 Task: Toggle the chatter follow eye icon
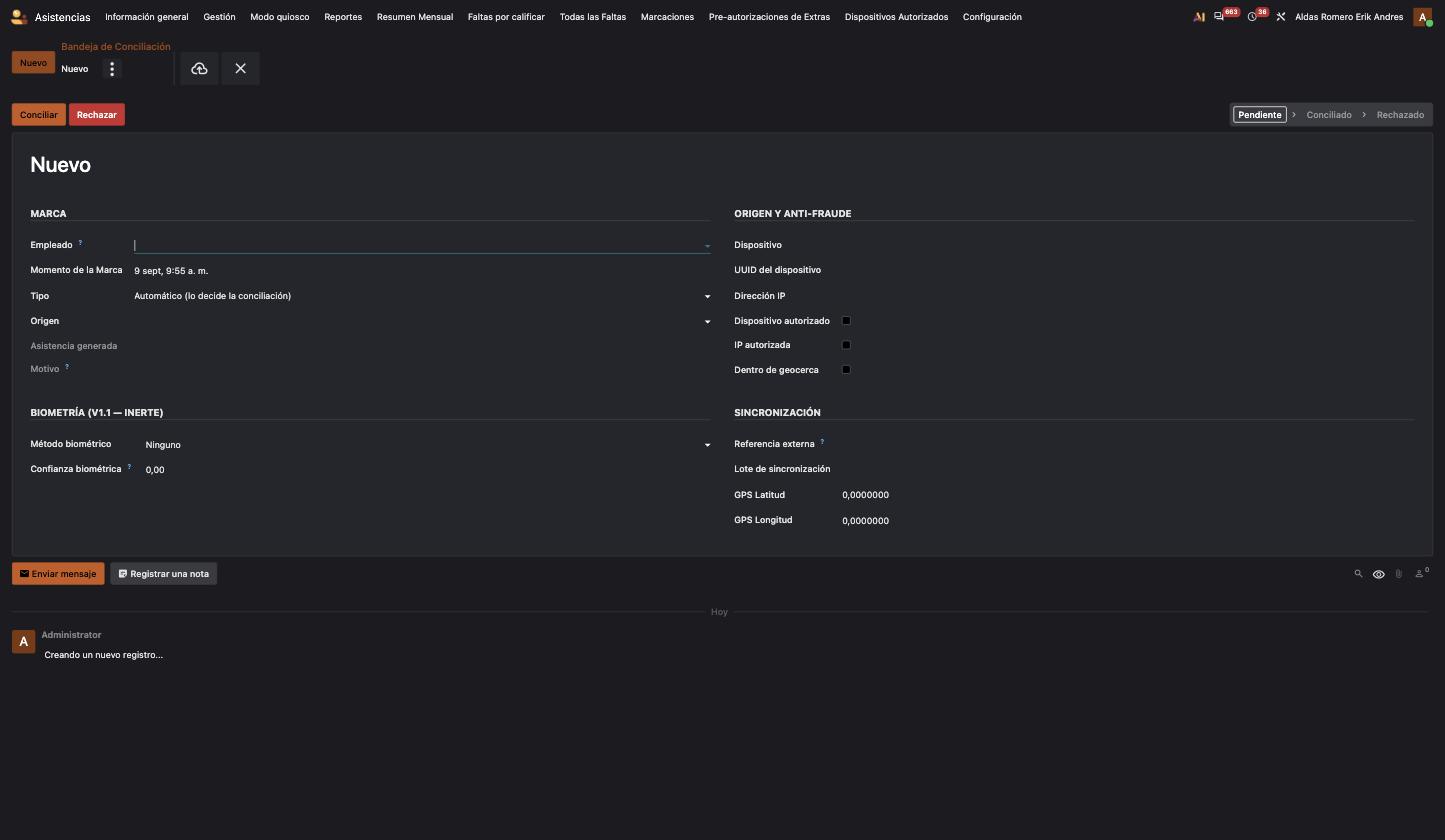pyautogui.click(x=1378, y=574)
